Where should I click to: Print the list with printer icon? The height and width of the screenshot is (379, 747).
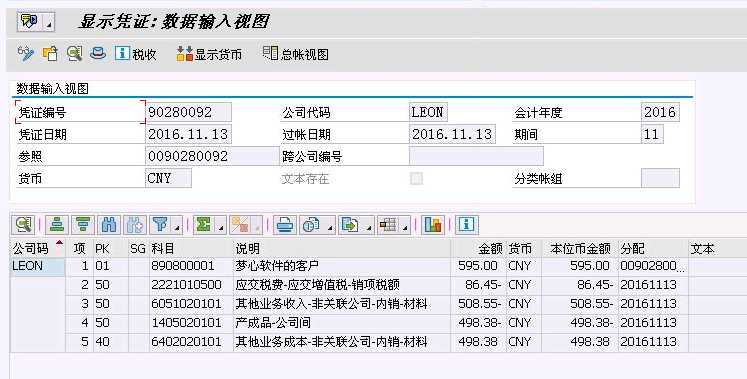tap(285, 225)
